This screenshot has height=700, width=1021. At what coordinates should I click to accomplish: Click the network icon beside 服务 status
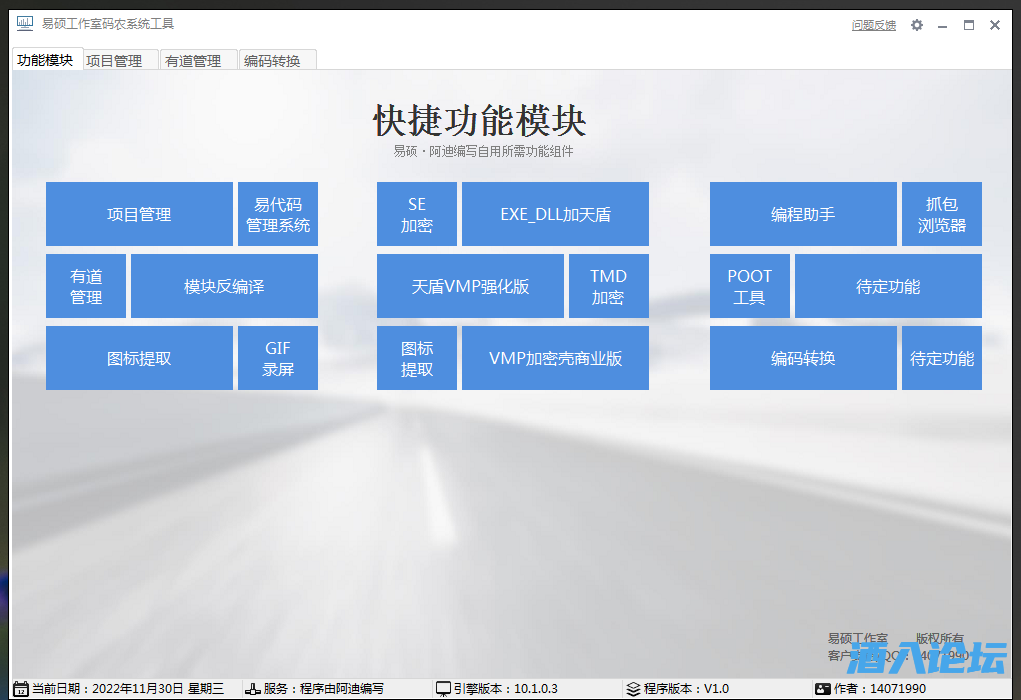(x=253, y=689)
